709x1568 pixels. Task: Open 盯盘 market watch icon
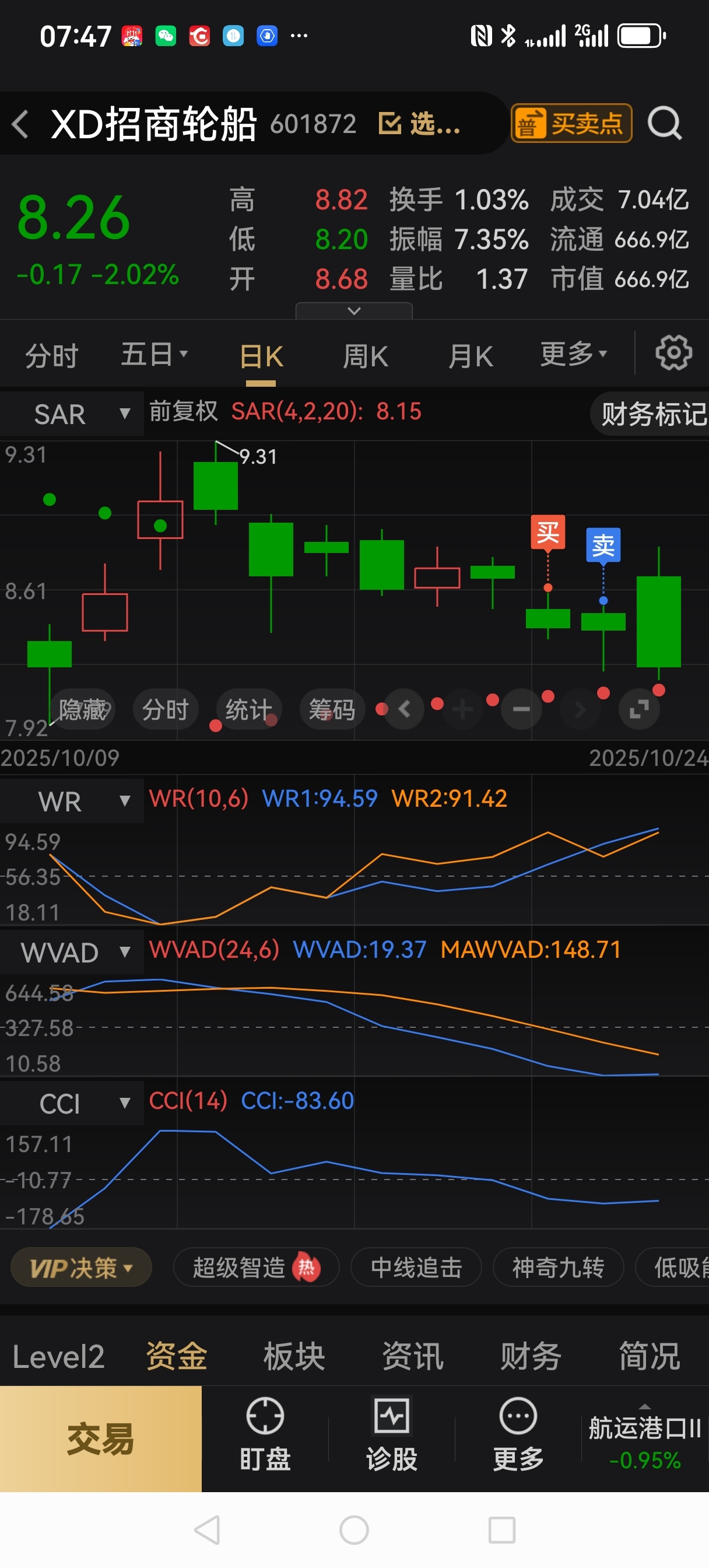265,1434
